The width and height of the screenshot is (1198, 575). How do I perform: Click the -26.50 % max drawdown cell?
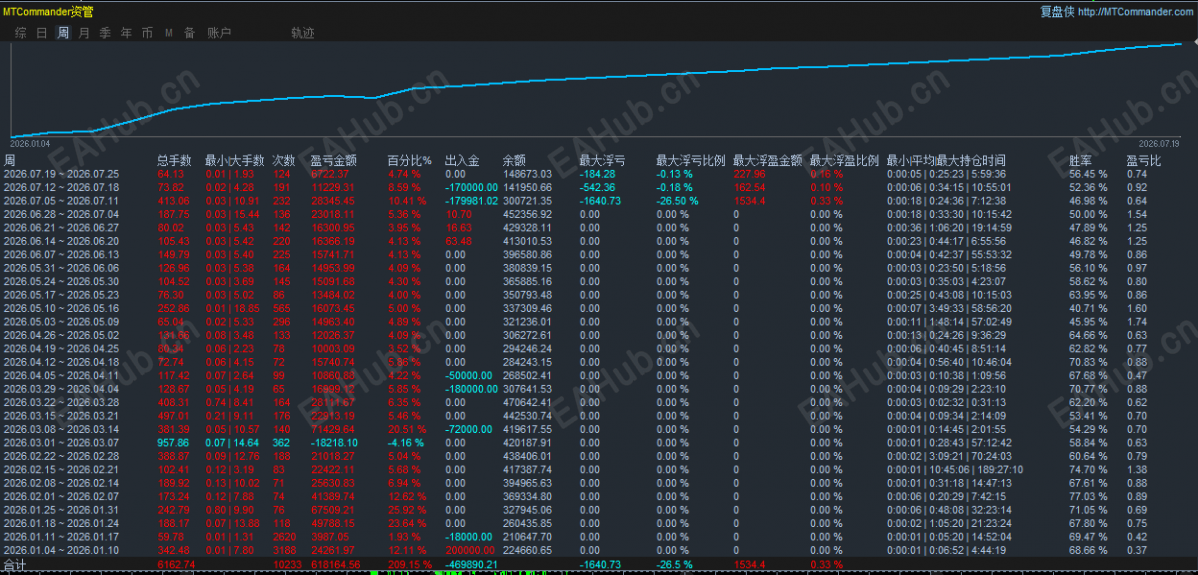pyautogui.click(x=678, y=201)
